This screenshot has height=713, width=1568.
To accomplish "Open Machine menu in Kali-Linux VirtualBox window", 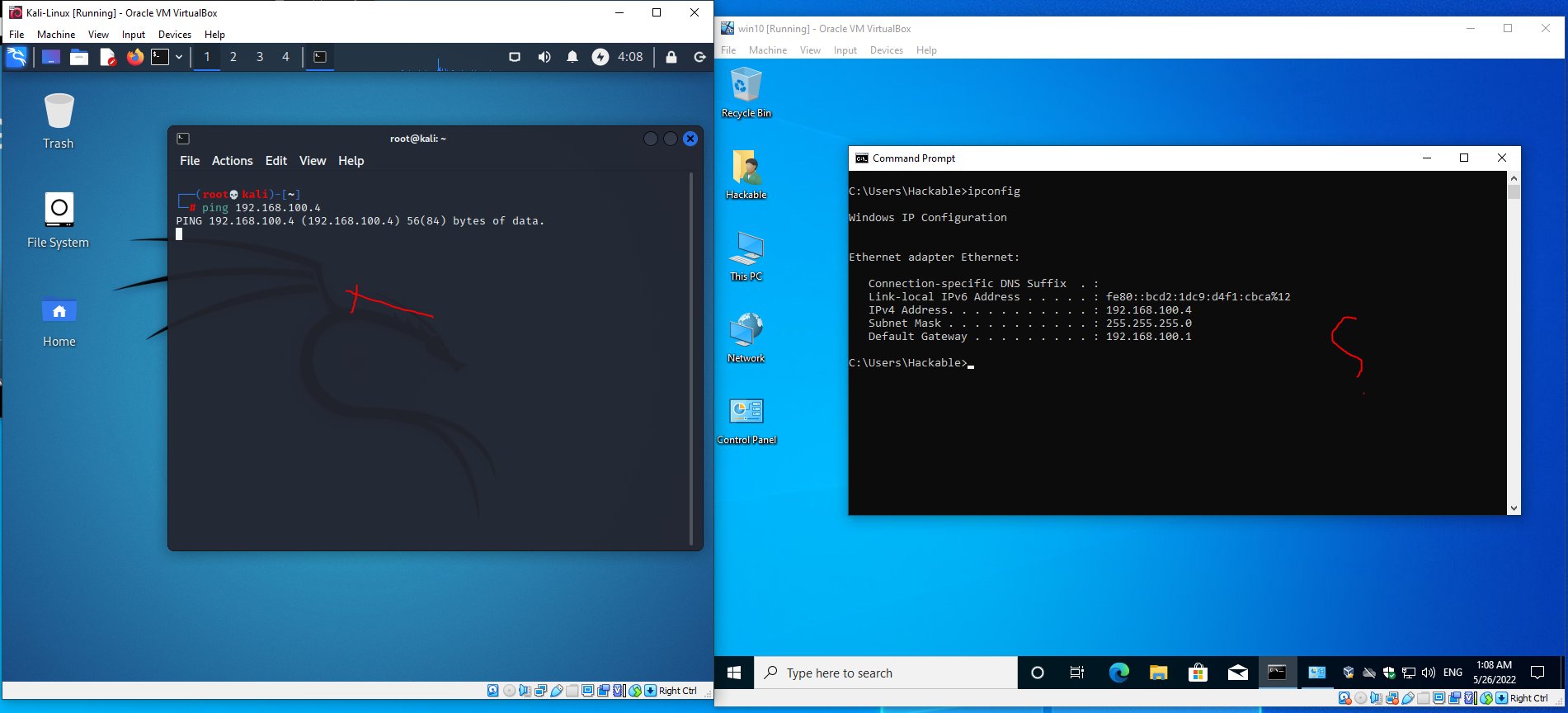I will pyautogui.click(x=56, y=35).
